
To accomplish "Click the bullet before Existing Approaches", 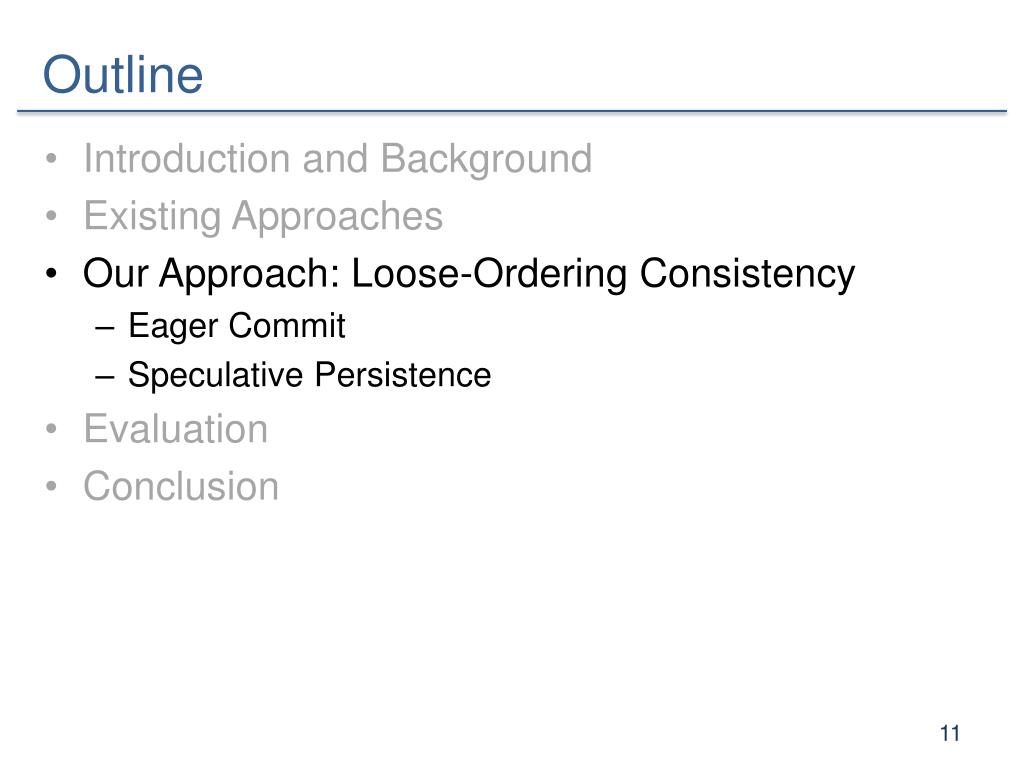I will coord(52,216).
